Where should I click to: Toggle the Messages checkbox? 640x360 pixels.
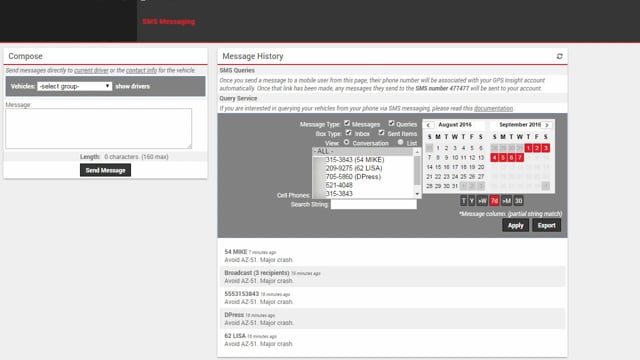[347, 123]
